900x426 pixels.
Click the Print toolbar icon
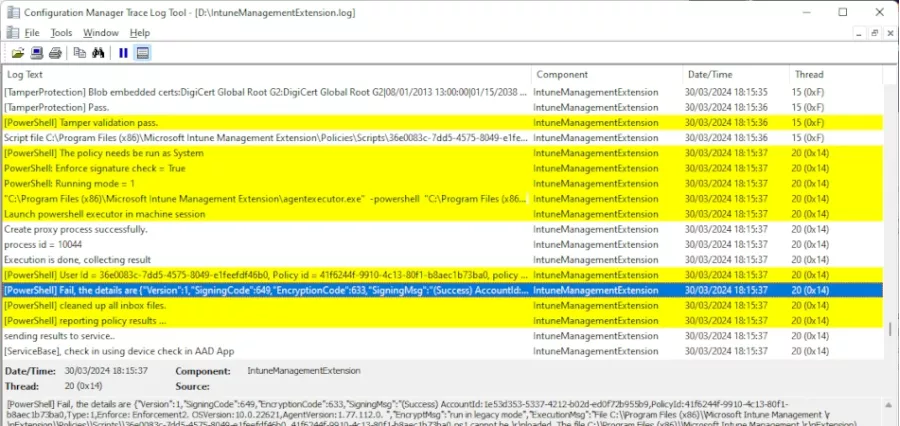coord(54,53)
